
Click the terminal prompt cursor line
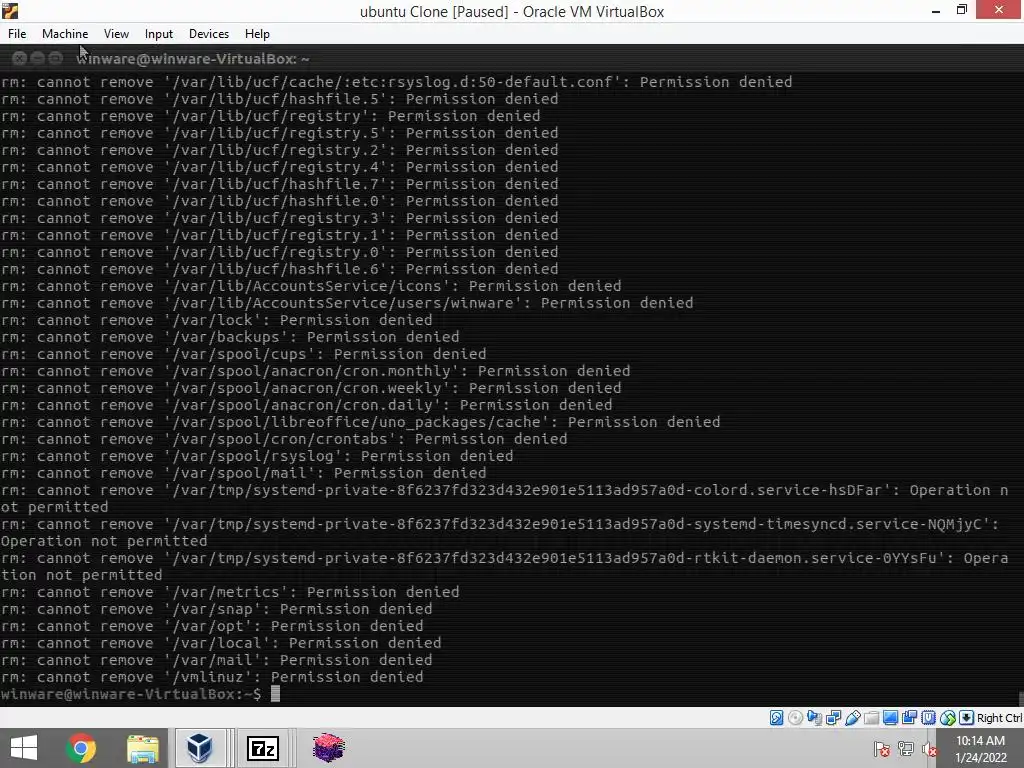(140, 694)
